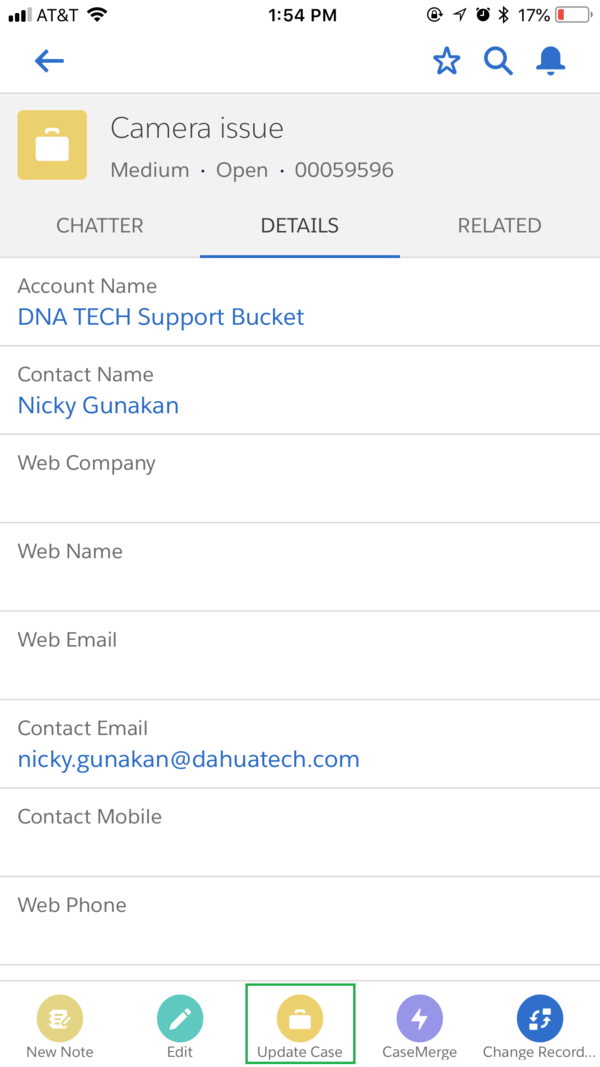600x1067 pixels.
Task: Tap the Web Email field
Action: tap(300, 655)
